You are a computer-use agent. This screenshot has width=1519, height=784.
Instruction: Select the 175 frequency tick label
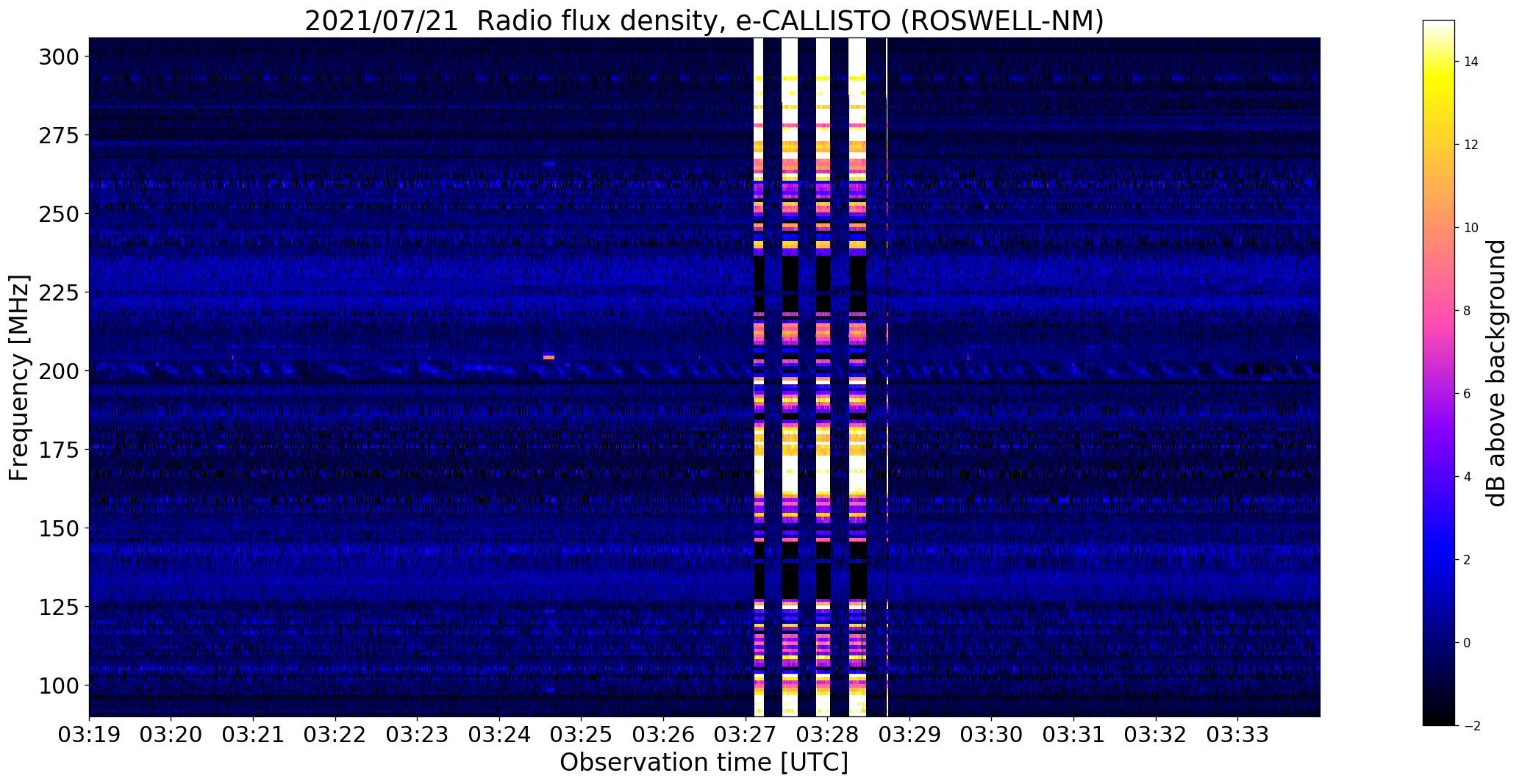(59, 450)
